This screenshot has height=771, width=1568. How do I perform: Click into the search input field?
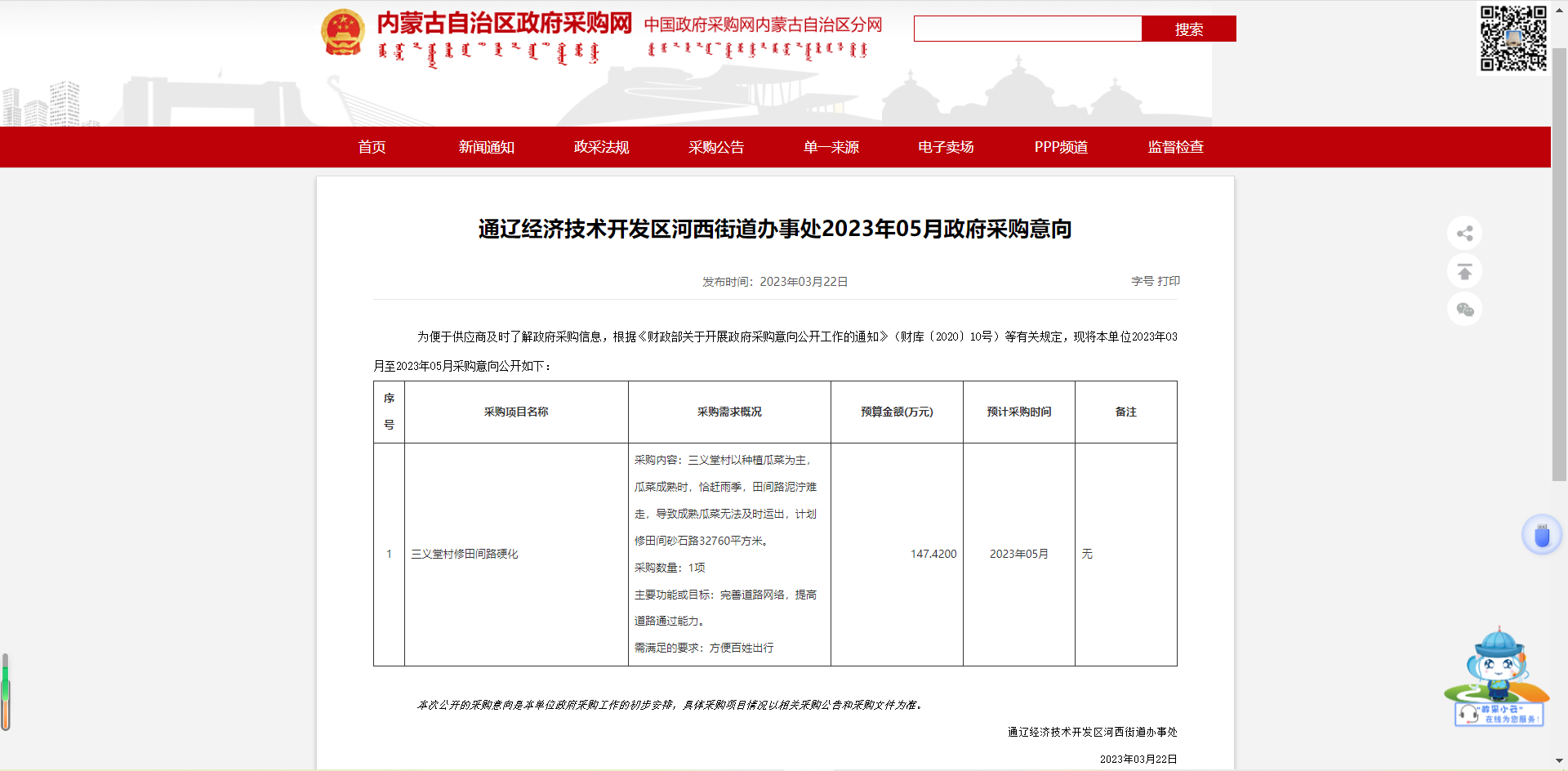(x=1027, y=29)
